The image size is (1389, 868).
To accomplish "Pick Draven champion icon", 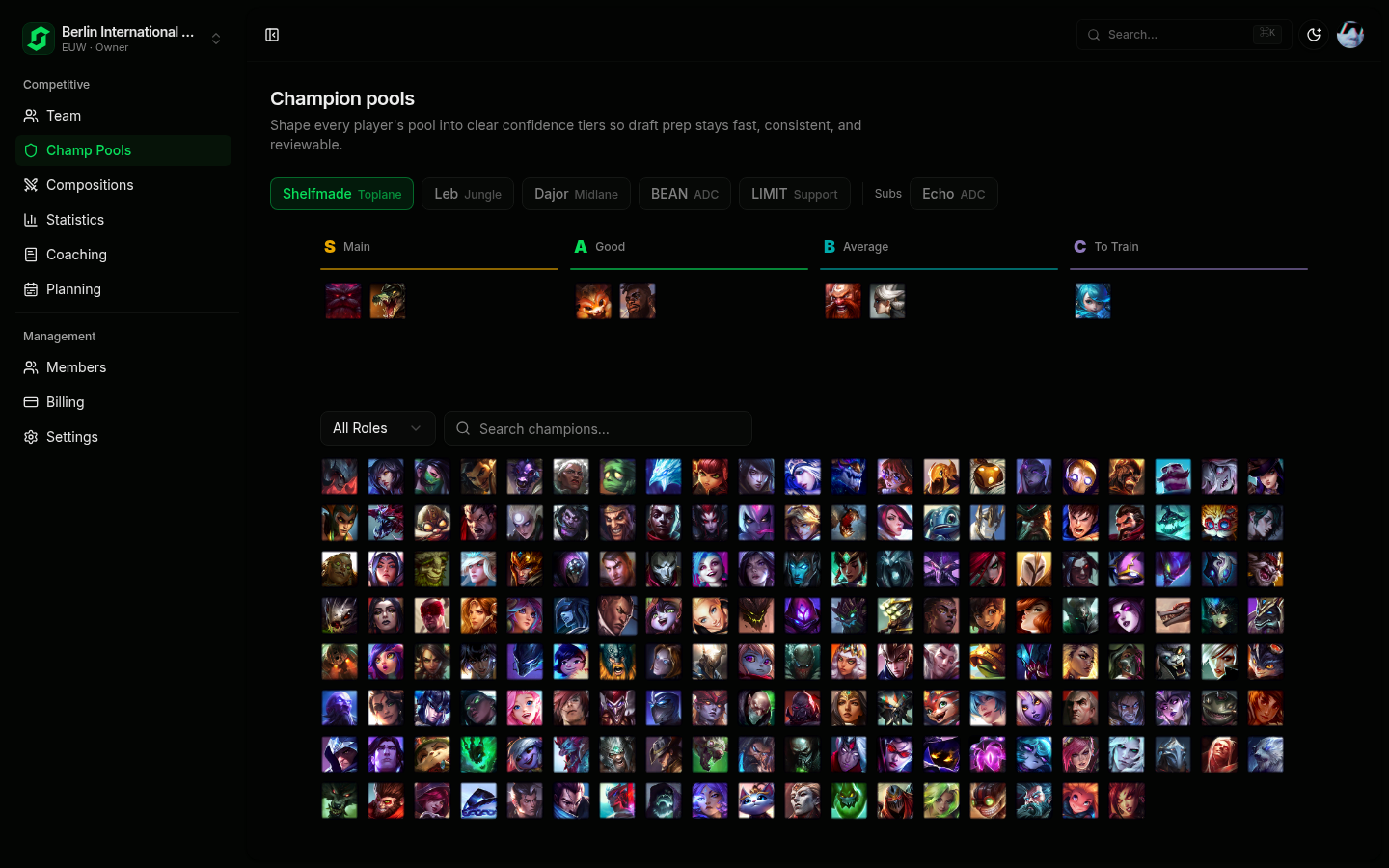I will coord(617,523).
